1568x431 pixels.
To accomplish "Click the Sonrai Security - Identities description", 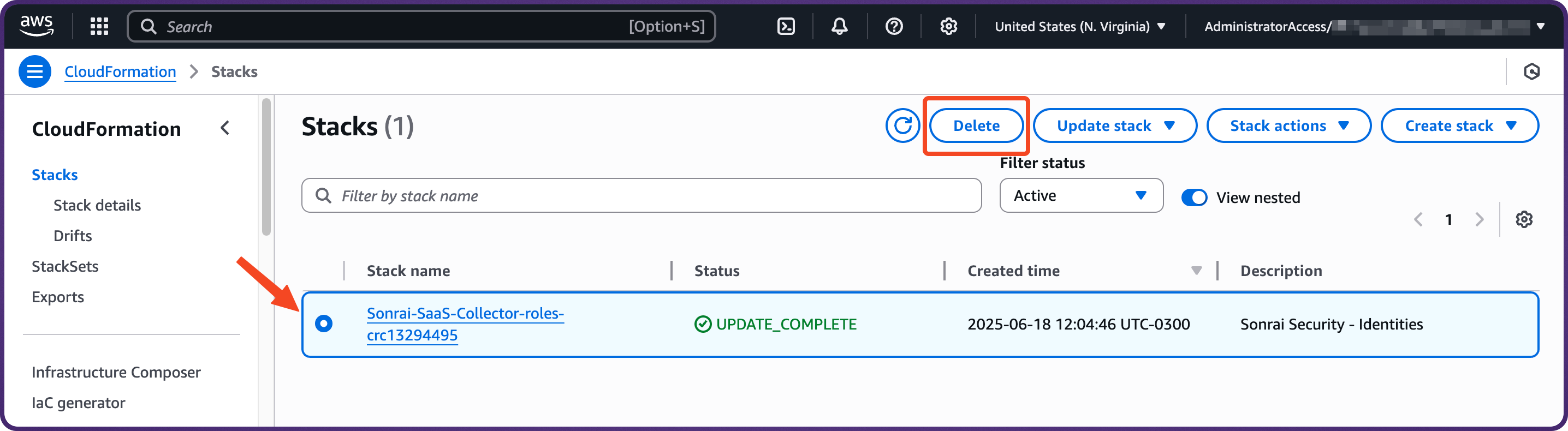I will click(1331, 324).
